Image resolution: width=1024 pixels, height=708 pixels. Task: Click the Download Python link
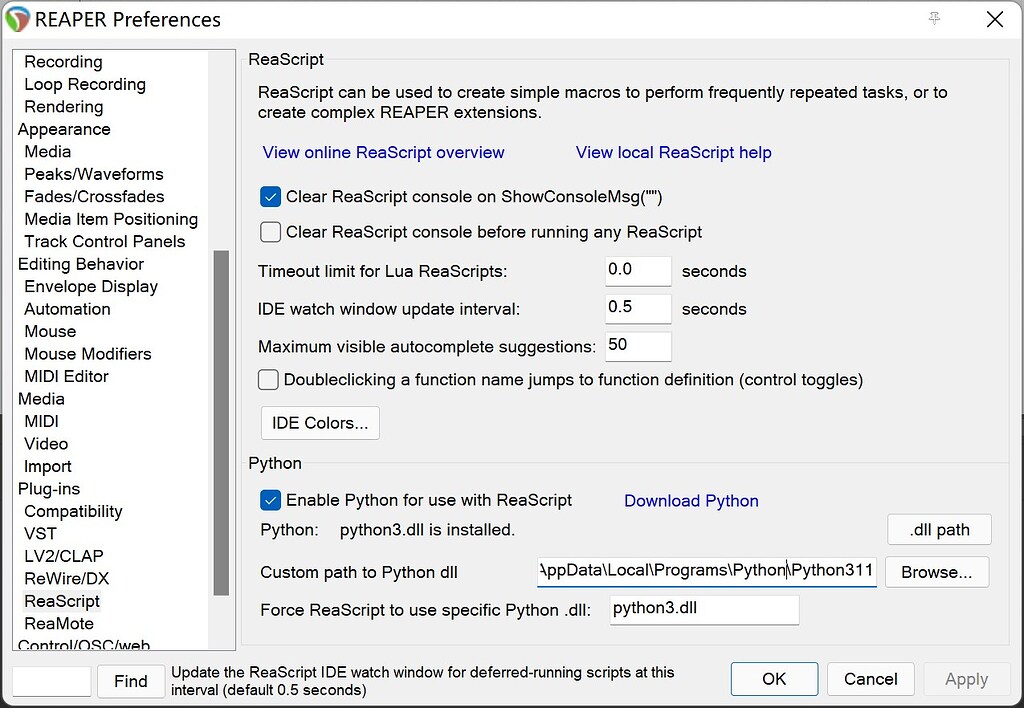(x=691, y=501)
